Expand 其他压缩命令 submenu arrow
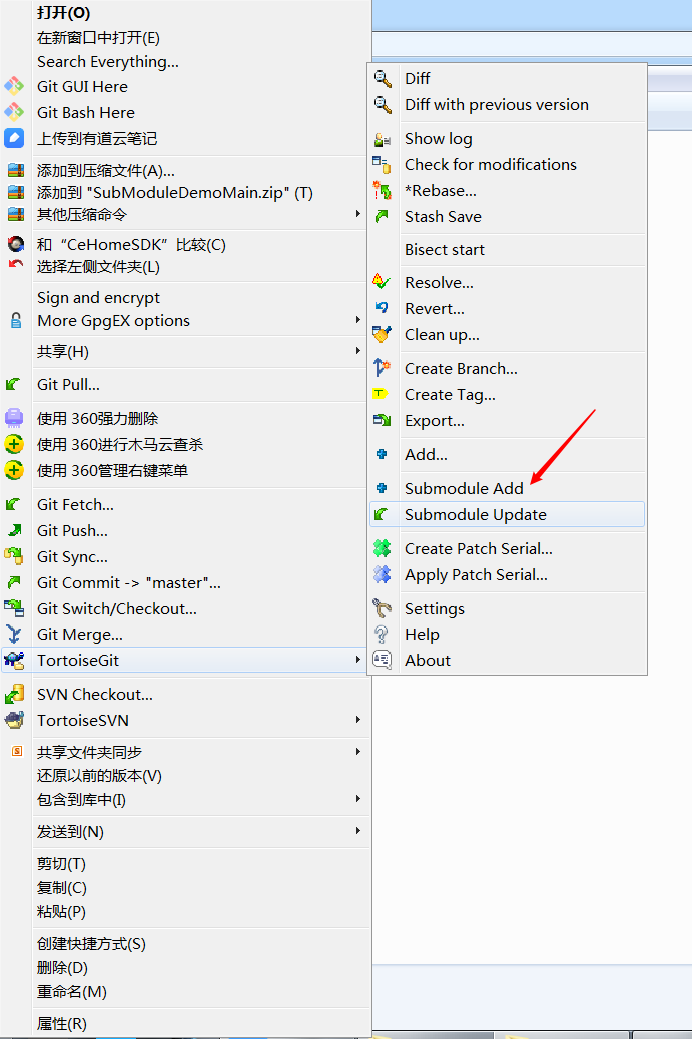This screenshot has height=1039, width=692. click(x=358, y=214)
